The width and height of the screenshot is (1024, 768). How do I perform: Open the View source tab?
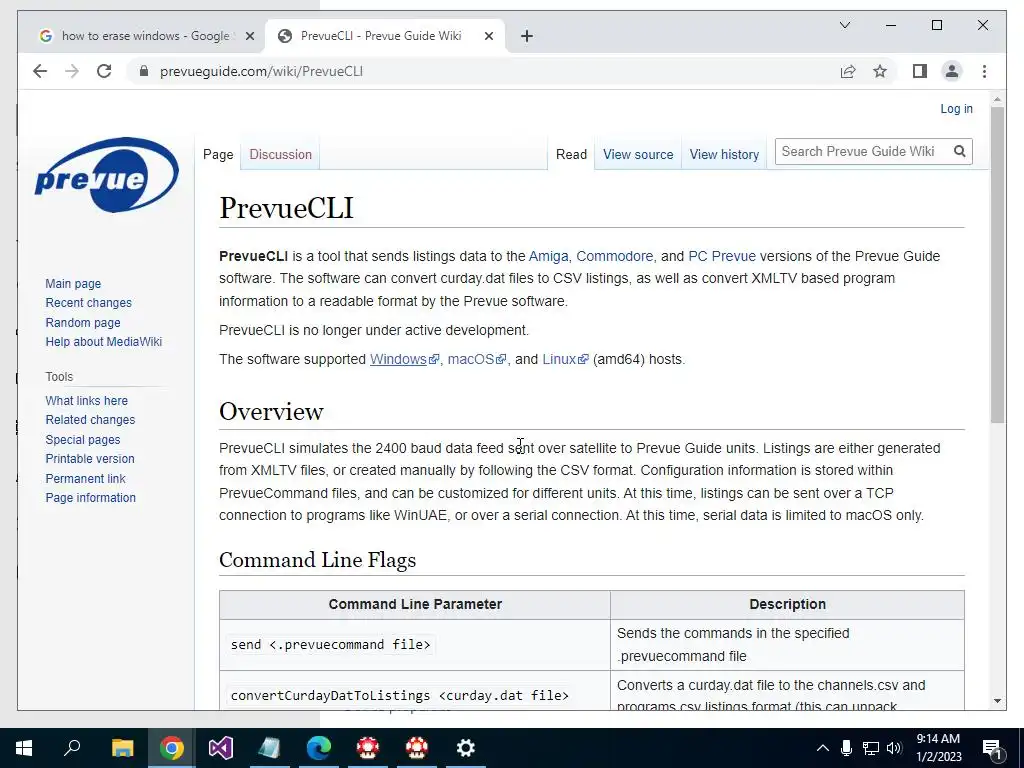pyautogui.click(x=638, y=155)
